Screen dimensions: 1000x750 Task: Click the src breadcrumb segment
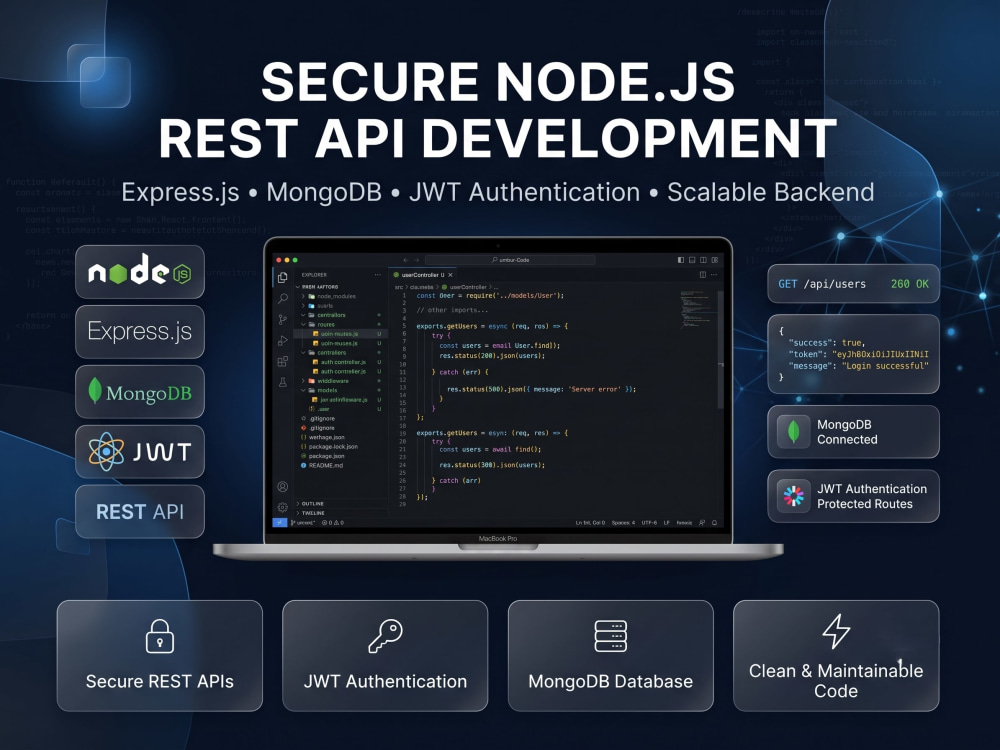(399, 287)
